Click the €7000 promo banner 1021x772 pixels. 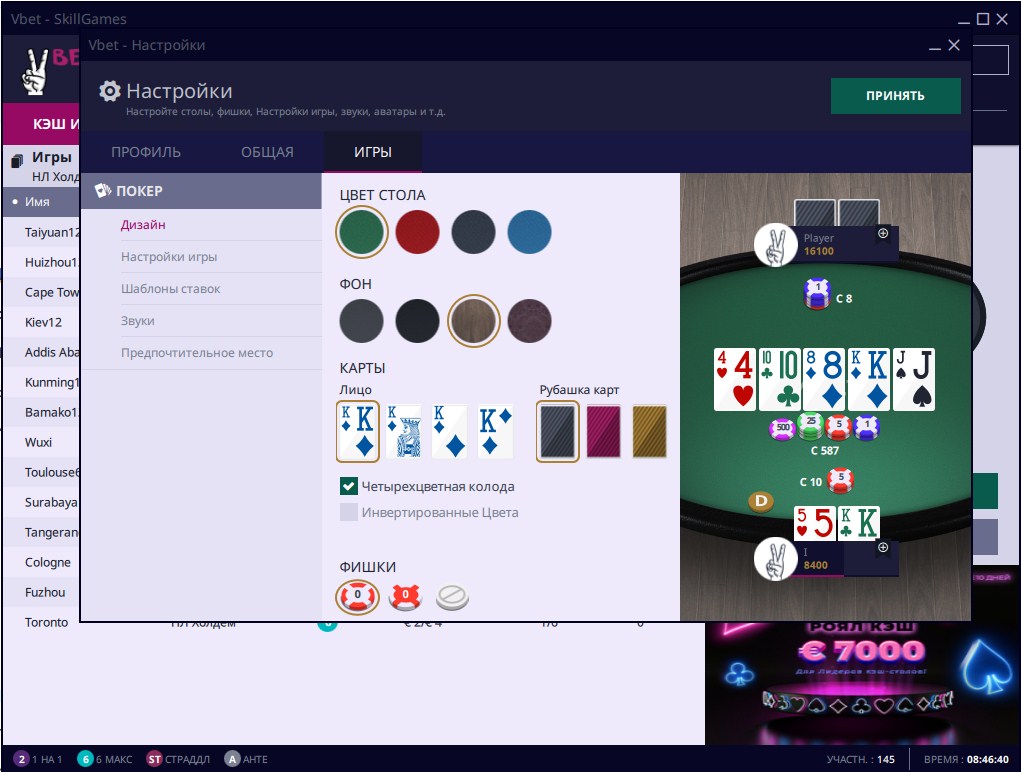coord(862,683)
